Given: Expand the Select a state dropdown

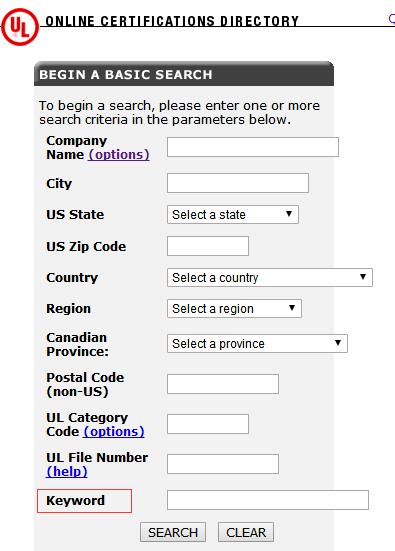Looking at the screenshot, I should pyautogui.click(x=233, y=214).
